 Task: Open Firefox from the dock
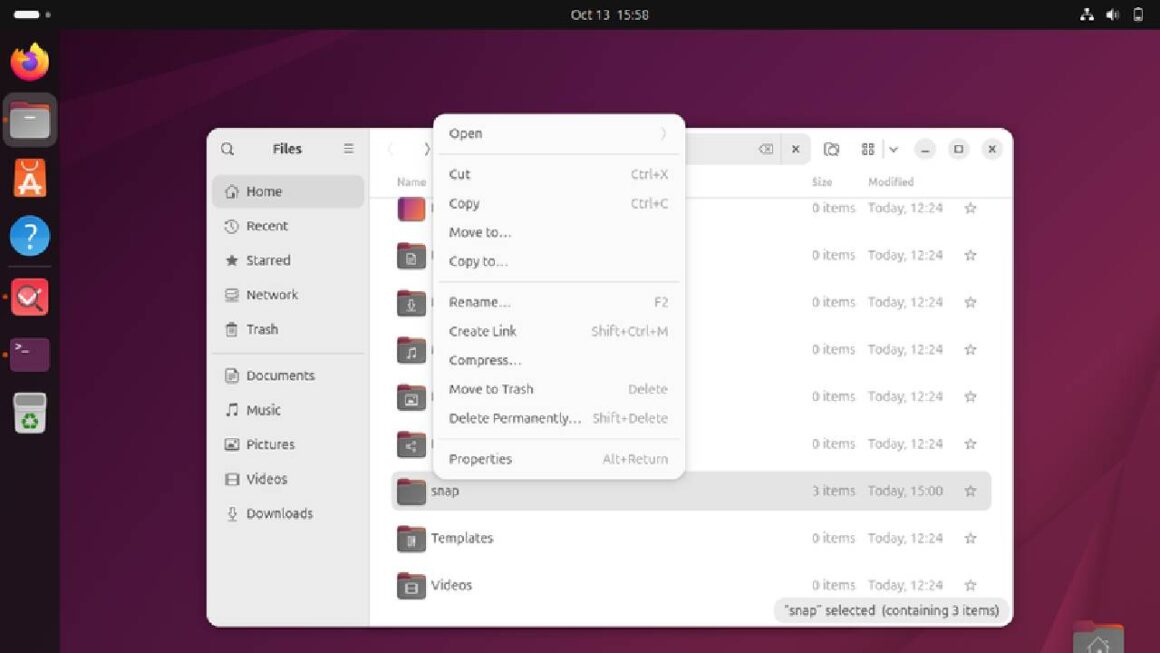(30, 62)
